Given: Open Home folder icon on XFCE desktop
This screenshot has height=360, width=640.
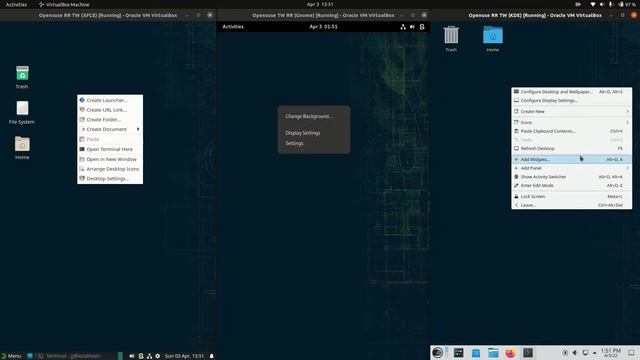Looking at the screenshot, I should pyautogui.click(x=22, y=144).
